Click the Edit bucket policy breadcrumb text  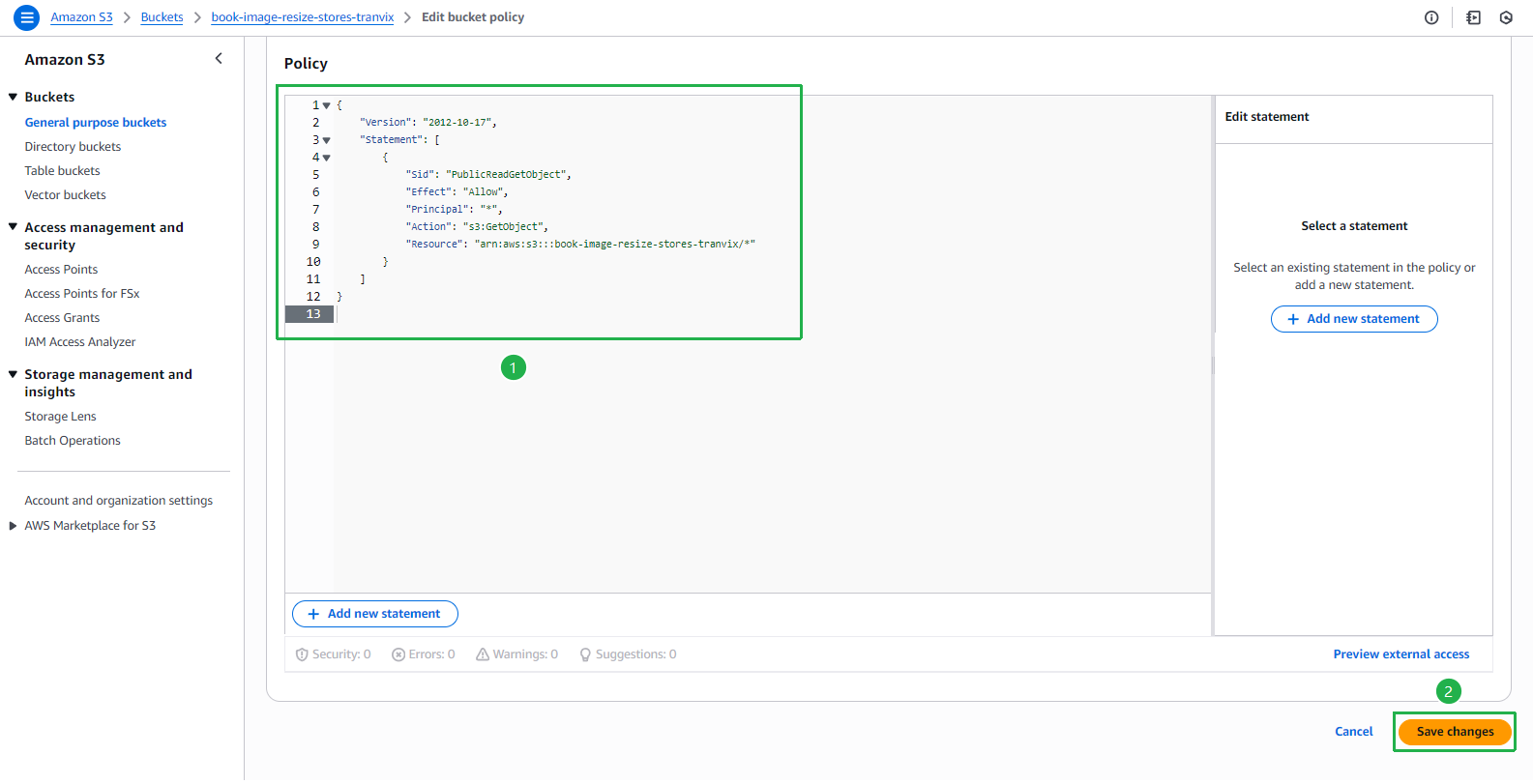click(x=473, y=17)
